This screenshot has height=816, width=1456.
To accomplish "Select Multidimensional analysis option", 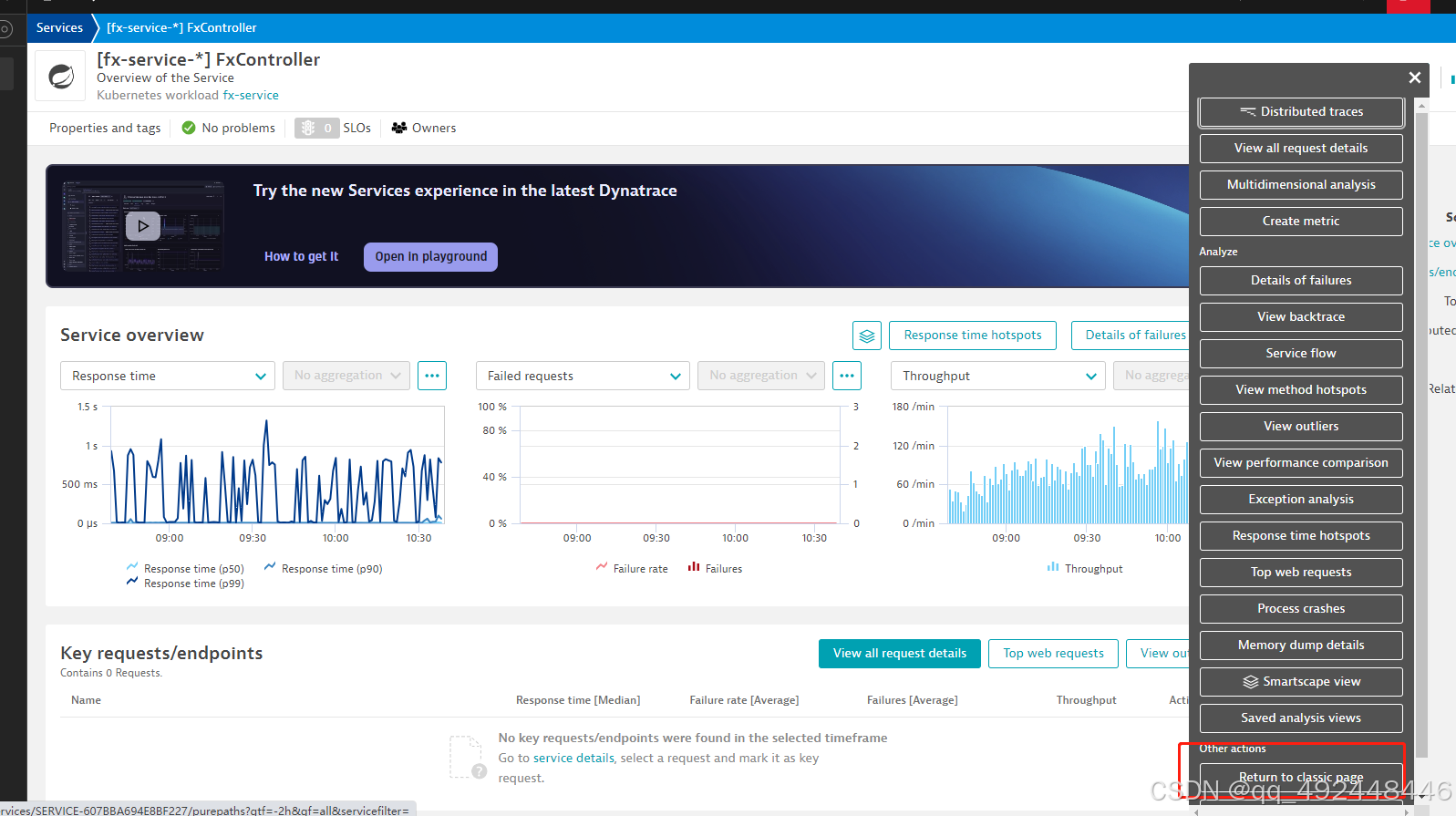I will [x=1301, y=185].
